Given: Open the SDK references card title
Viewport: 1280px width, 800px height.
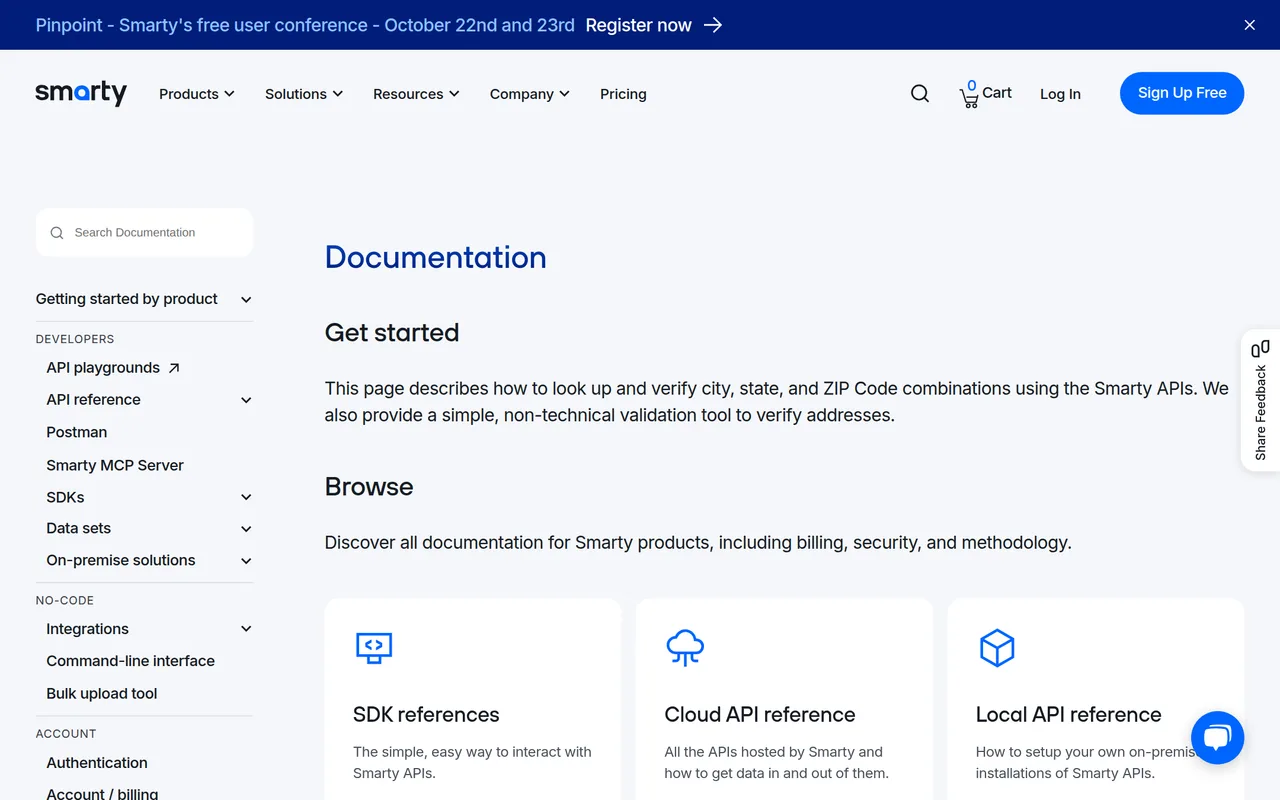Looking at the screenshot, I should tap(426, 715).
